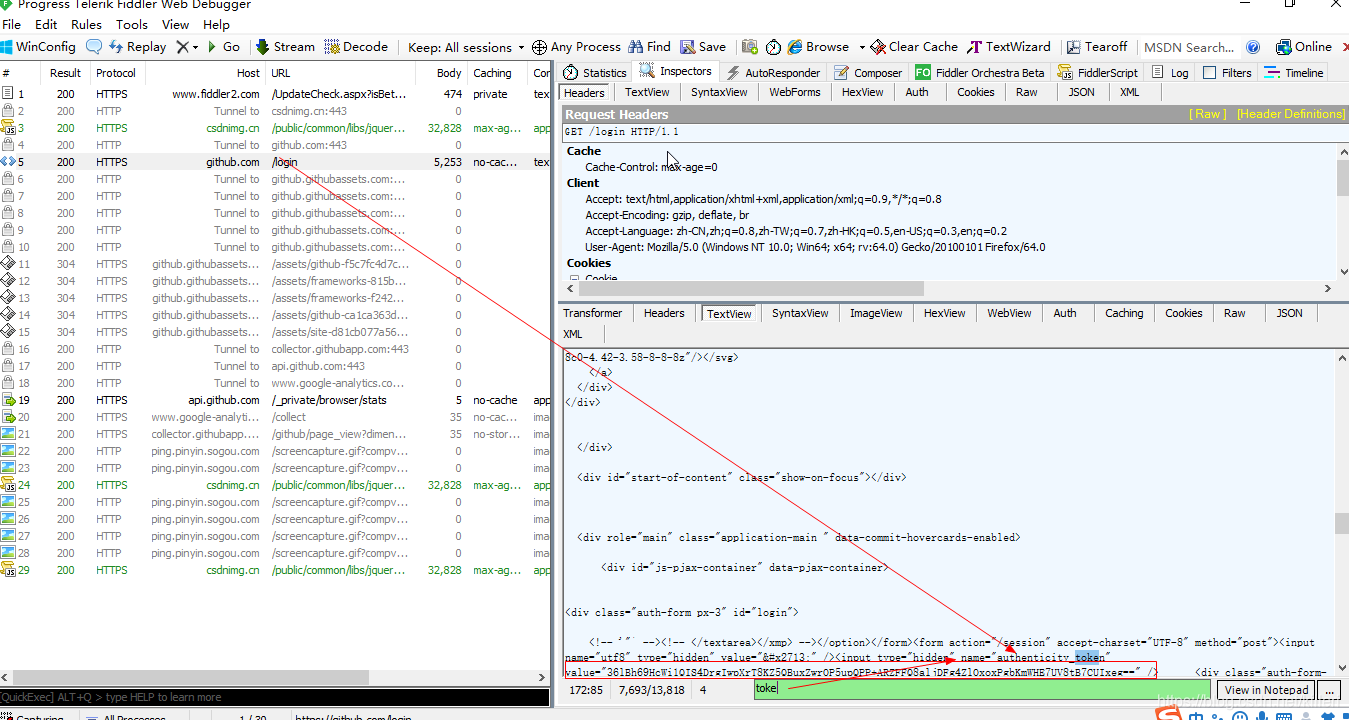Screen dimensions: 1349x720
Task: Click the [Raw] link in Request Headers
Action: pos(1208,114)
